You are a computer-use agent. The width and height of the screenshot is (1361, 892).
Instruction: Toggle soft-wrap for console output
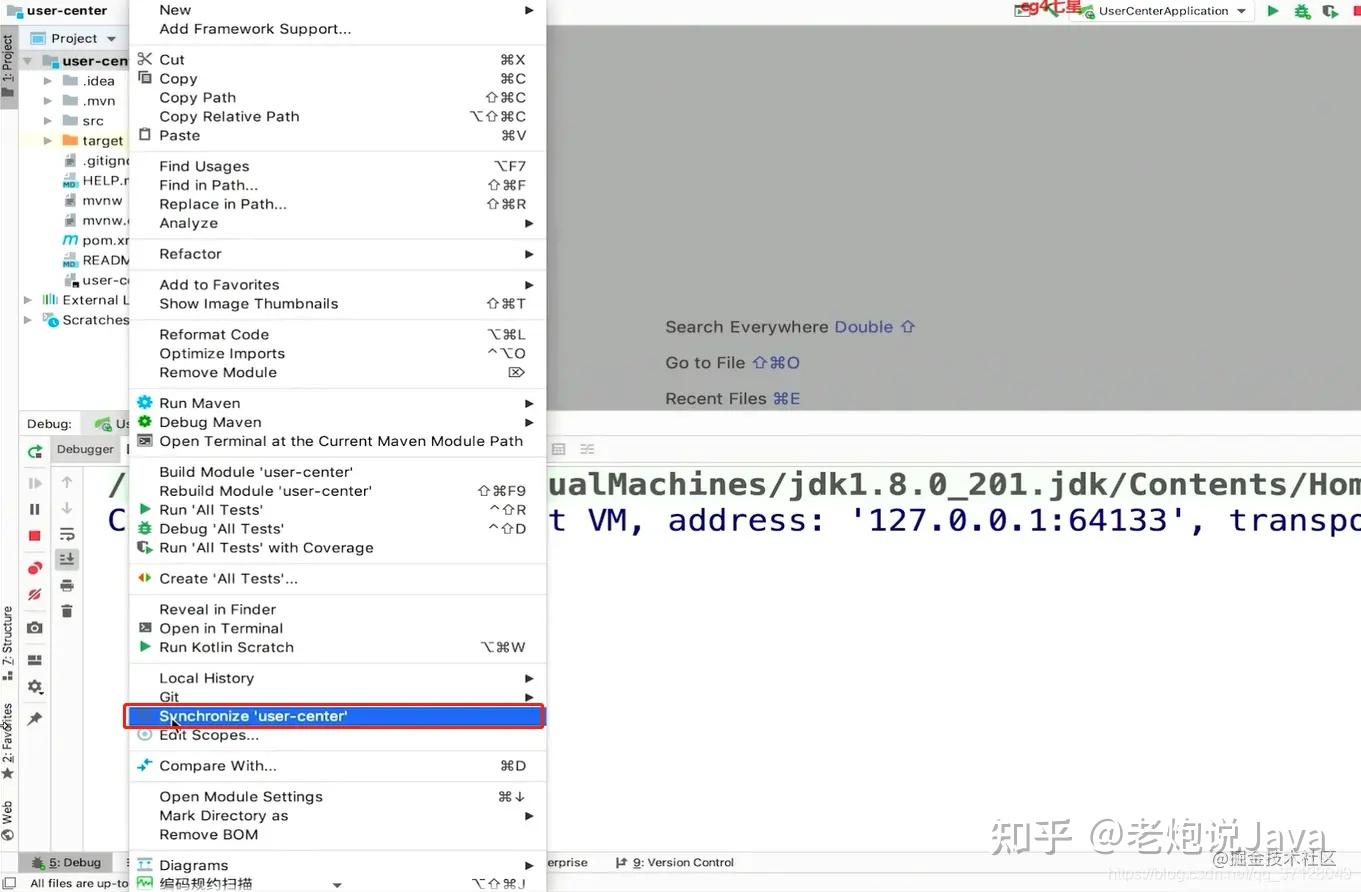coord(67,534)
